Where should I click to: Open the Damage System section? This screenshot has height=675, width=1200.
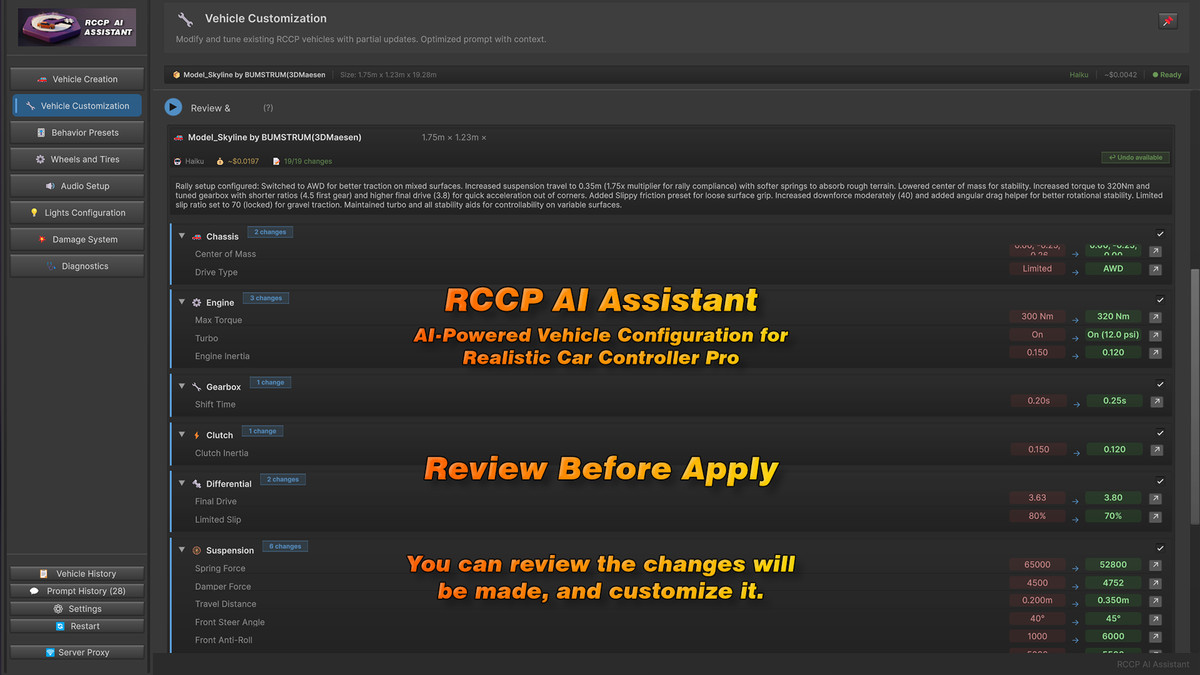76,239
